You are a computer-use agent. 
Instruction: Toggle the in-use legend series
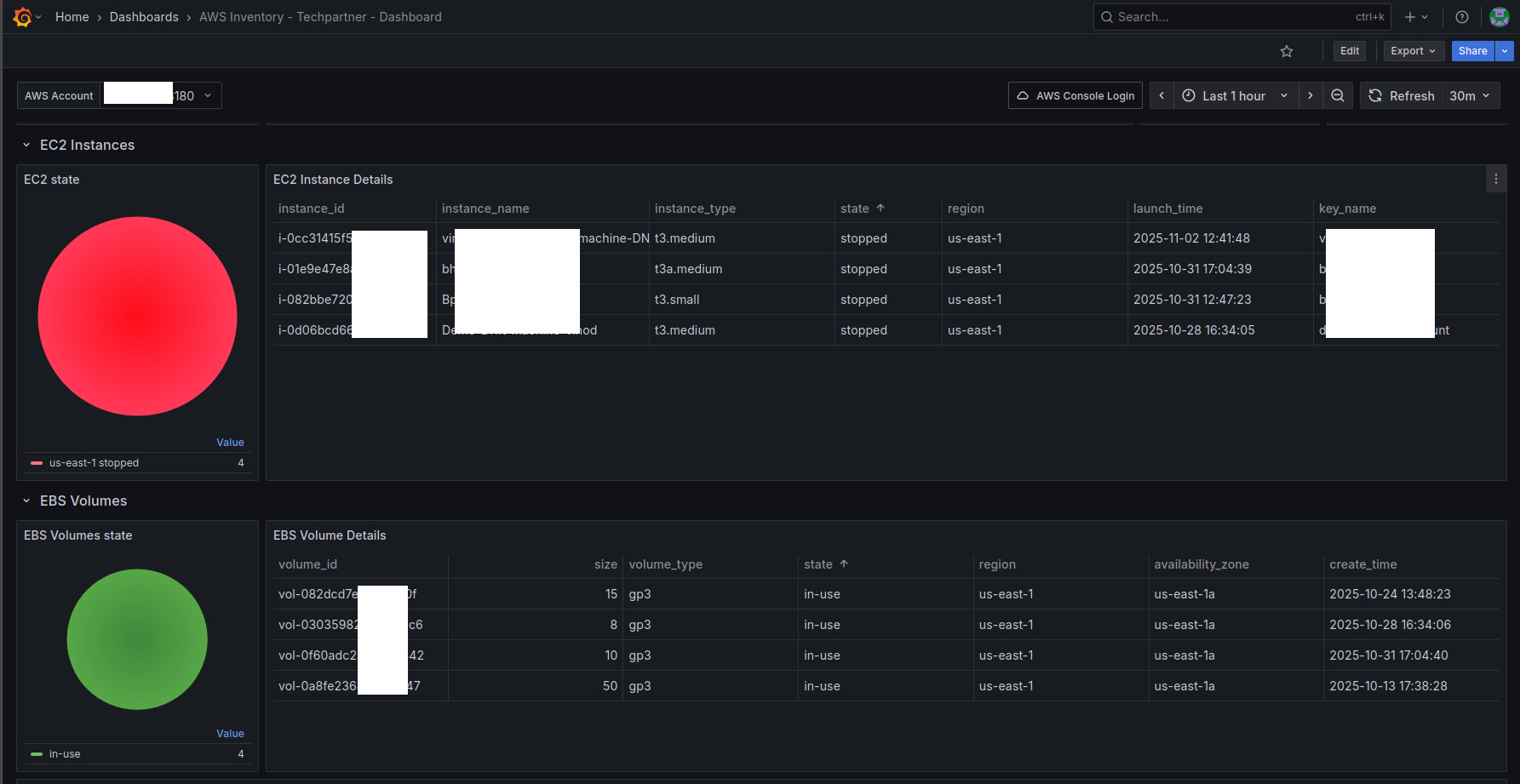64,754
